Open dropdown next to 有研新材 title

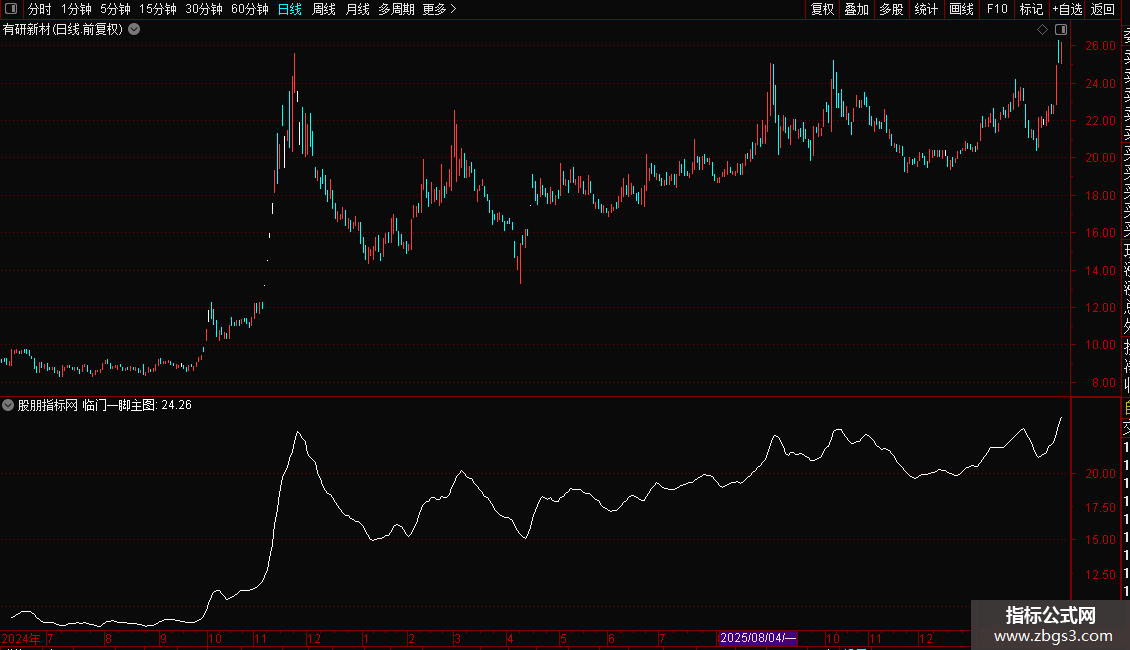point(134,30)
